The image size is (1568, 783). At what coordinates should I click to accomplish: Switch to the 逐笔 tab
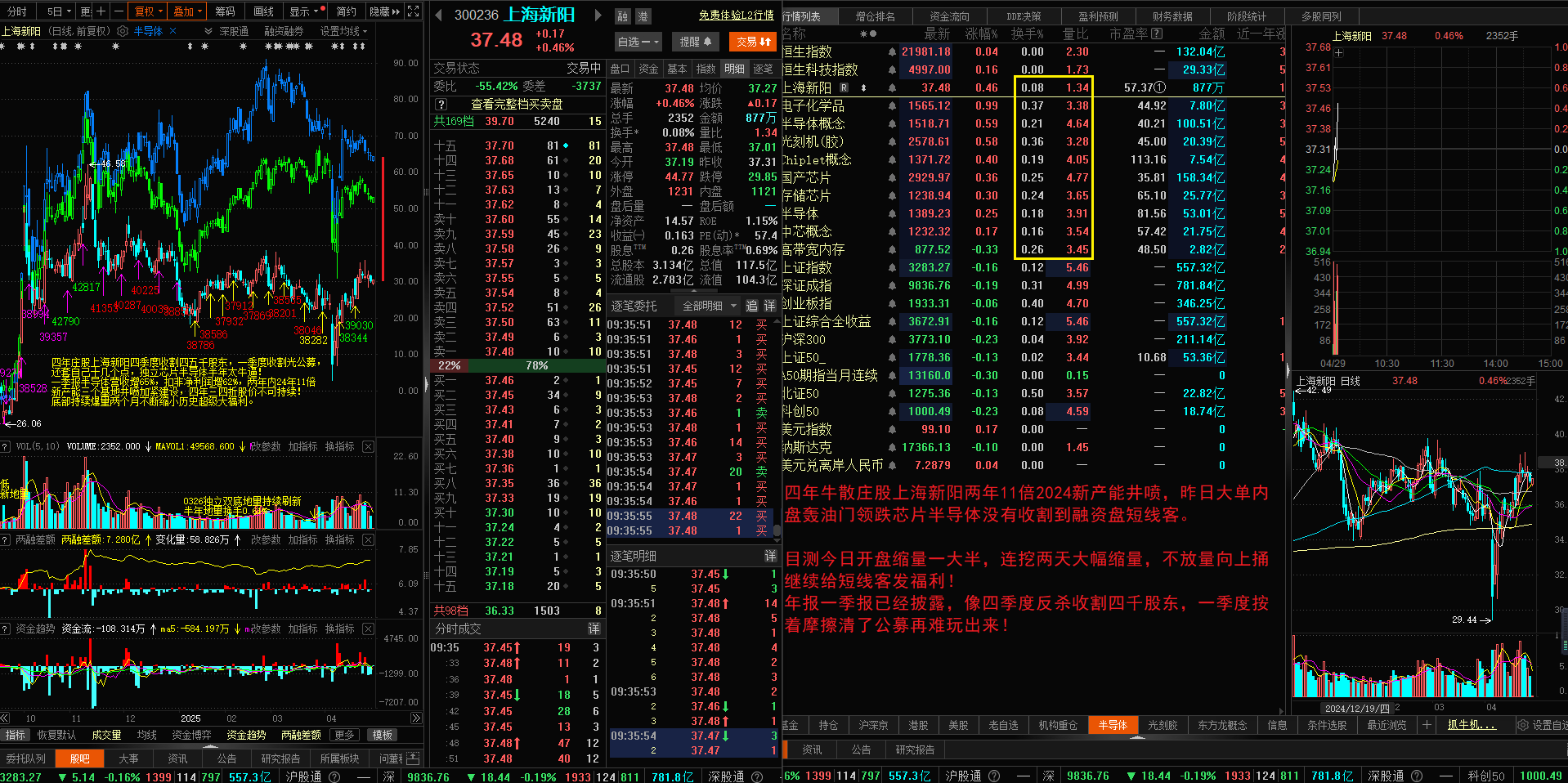763,69
